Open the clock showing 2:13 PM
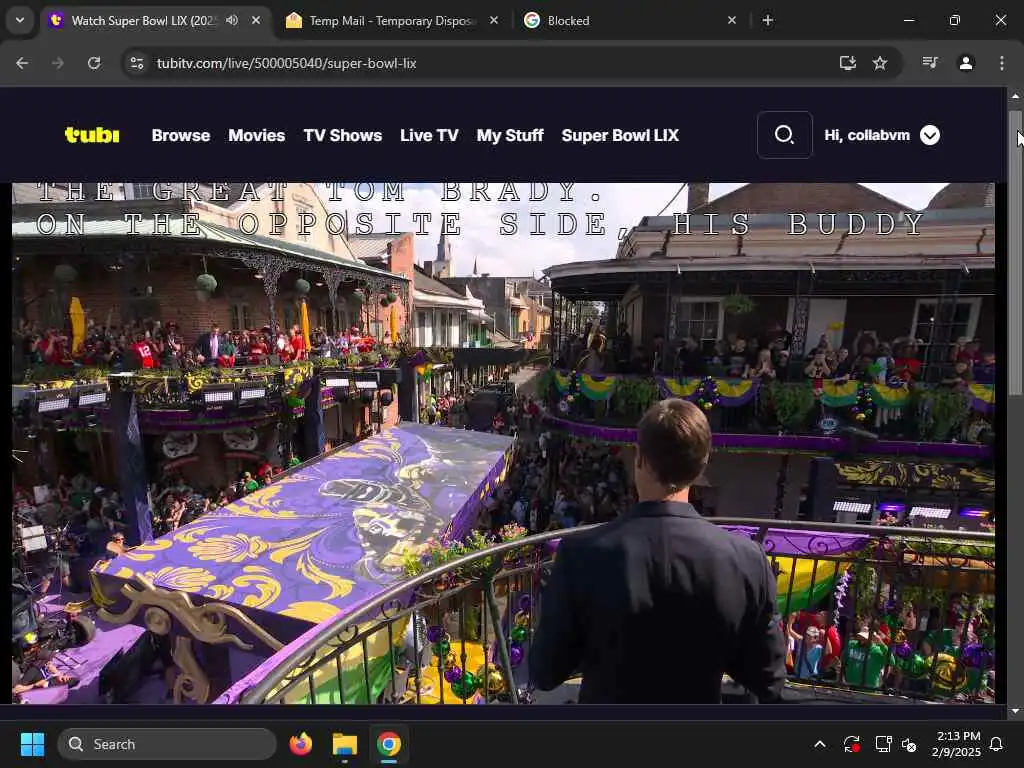Viewport: 1024px width, 768px height. (957, 744)
